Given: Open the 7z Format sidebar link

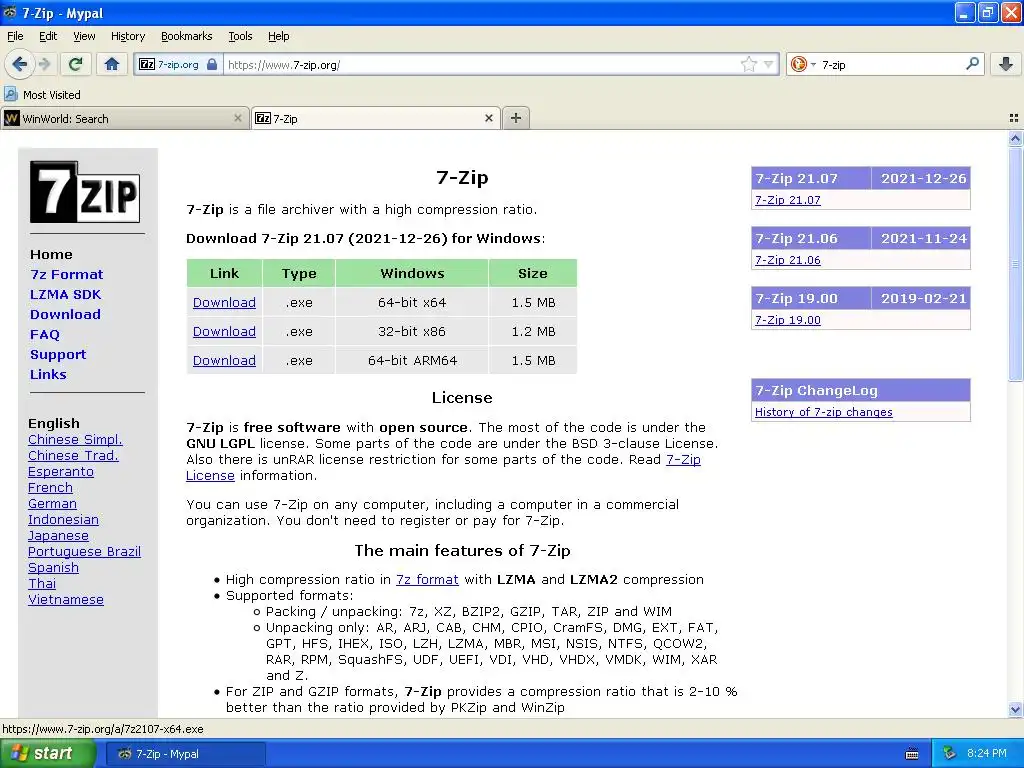Looking at the screenshot, I should pyautogui.click(x=67, y=274).
